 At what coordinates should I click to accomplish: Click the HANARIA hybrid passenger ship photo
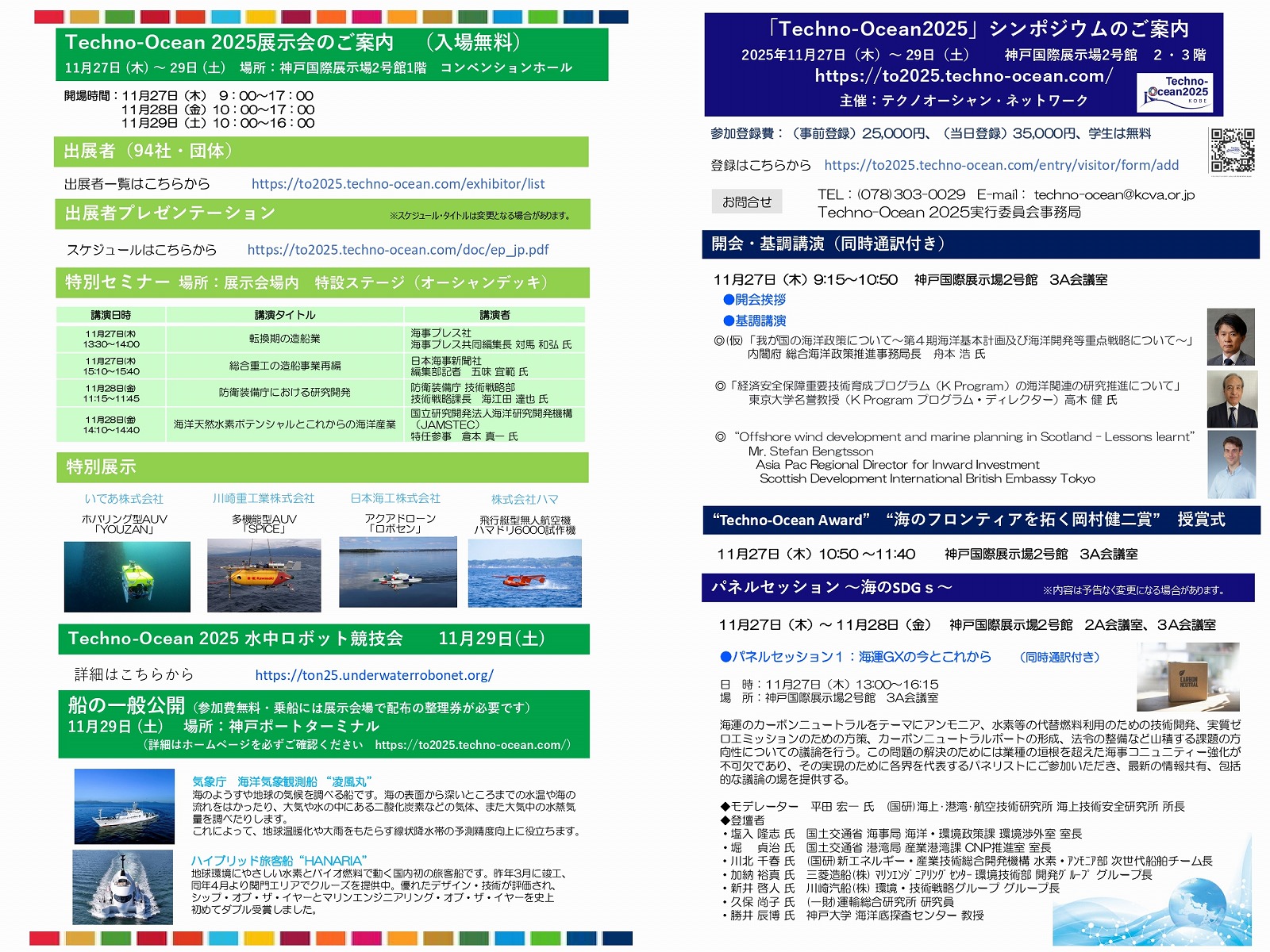(123, 887)
